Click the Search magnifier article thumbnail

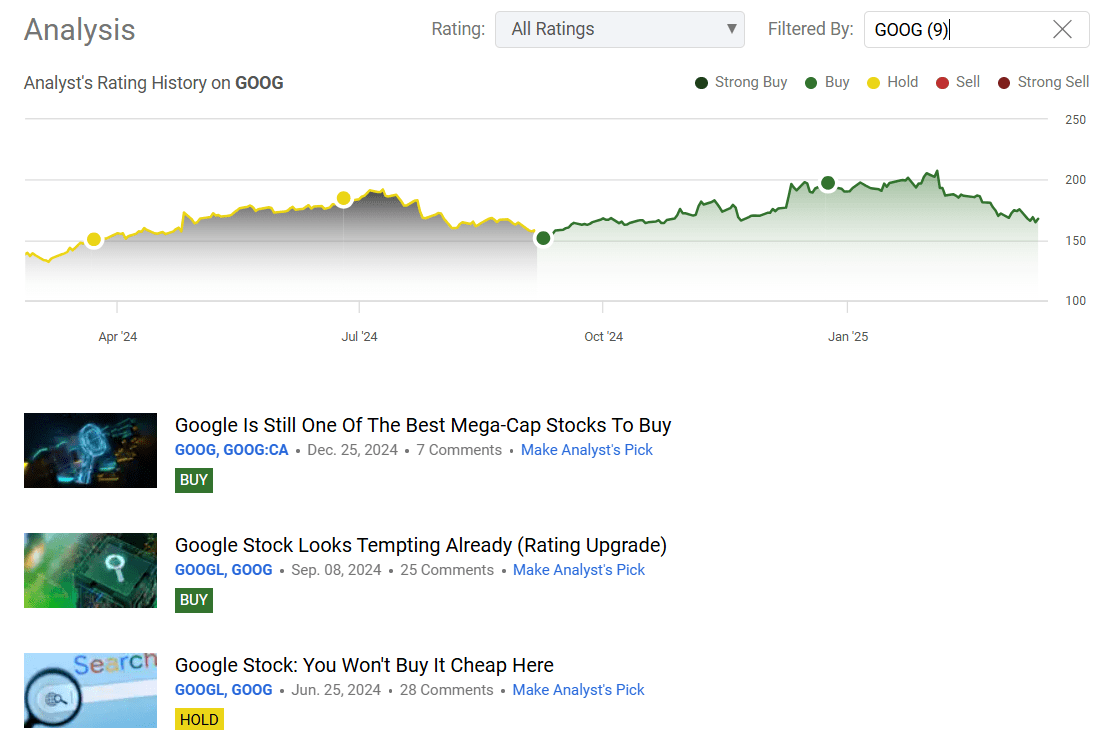[x=90, y=690]
